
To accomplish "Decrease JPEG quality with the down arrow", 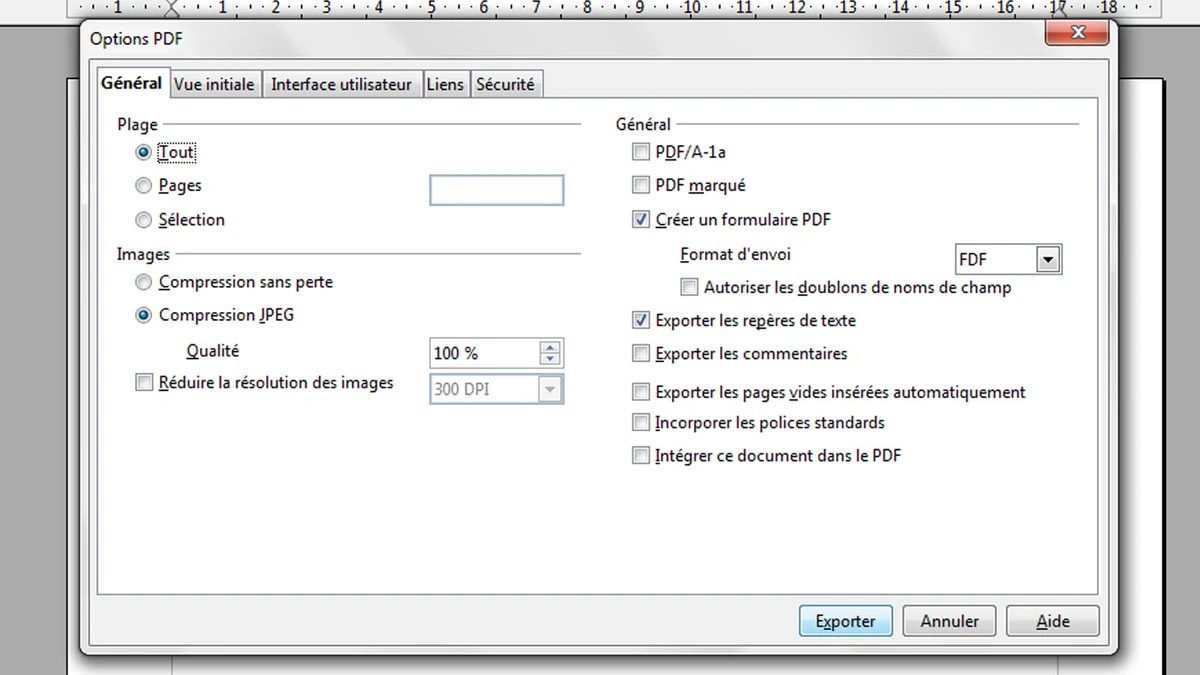I will [x=549, y=359].
